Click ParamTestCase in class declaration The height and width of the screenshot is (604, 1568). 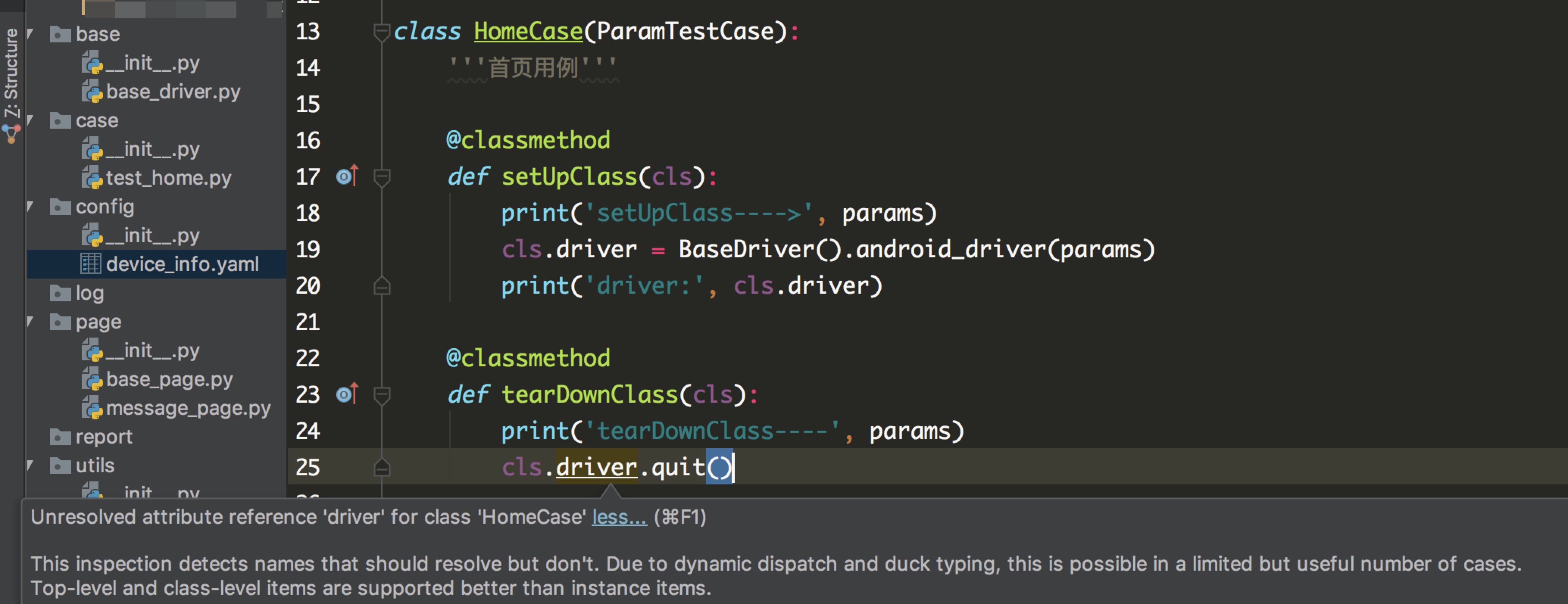point(686,31)
